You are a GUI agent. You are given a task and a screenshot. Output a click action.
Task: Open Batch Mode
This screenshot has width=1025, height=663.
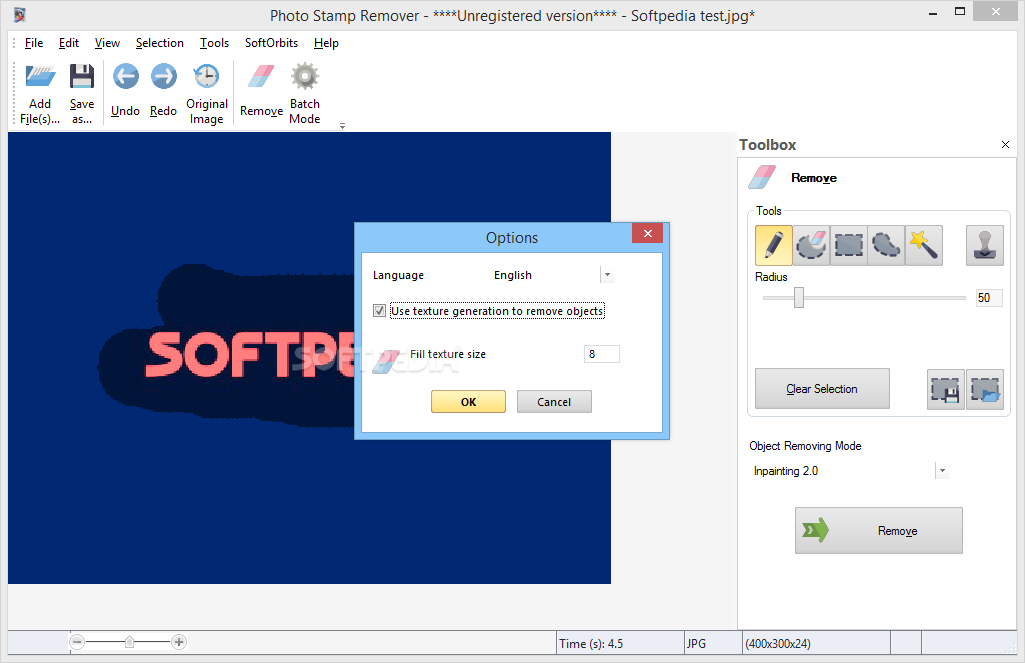[x=305, y=93]
